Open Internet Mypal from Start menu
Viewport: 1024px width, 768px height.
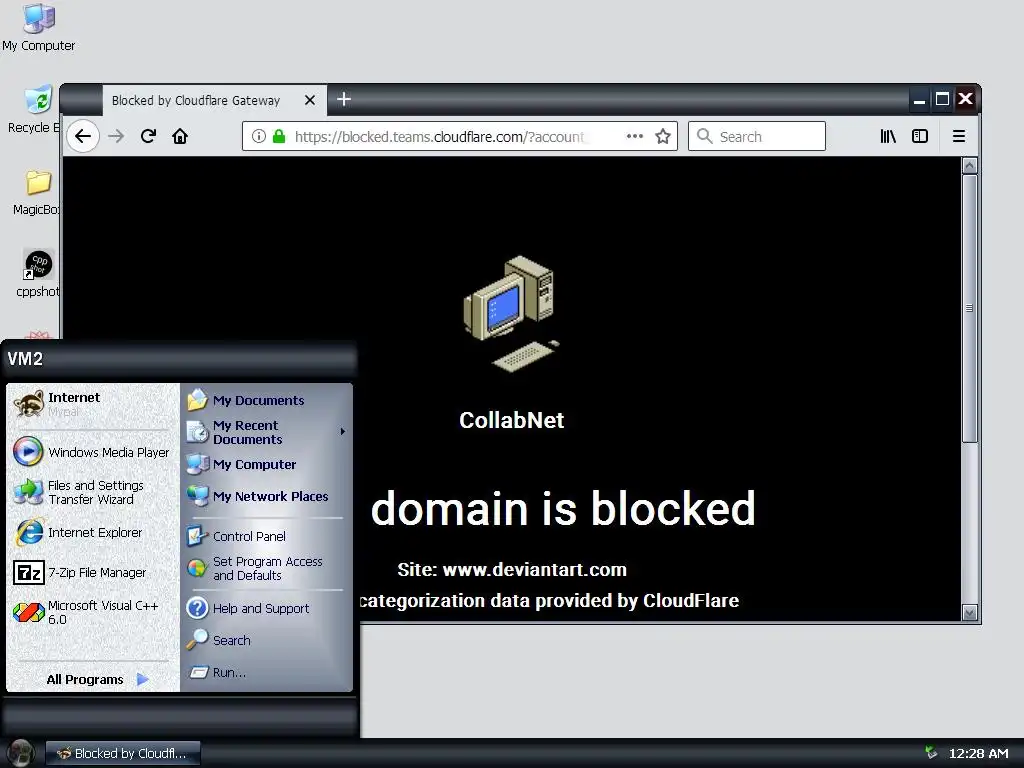tap(91, 404)
